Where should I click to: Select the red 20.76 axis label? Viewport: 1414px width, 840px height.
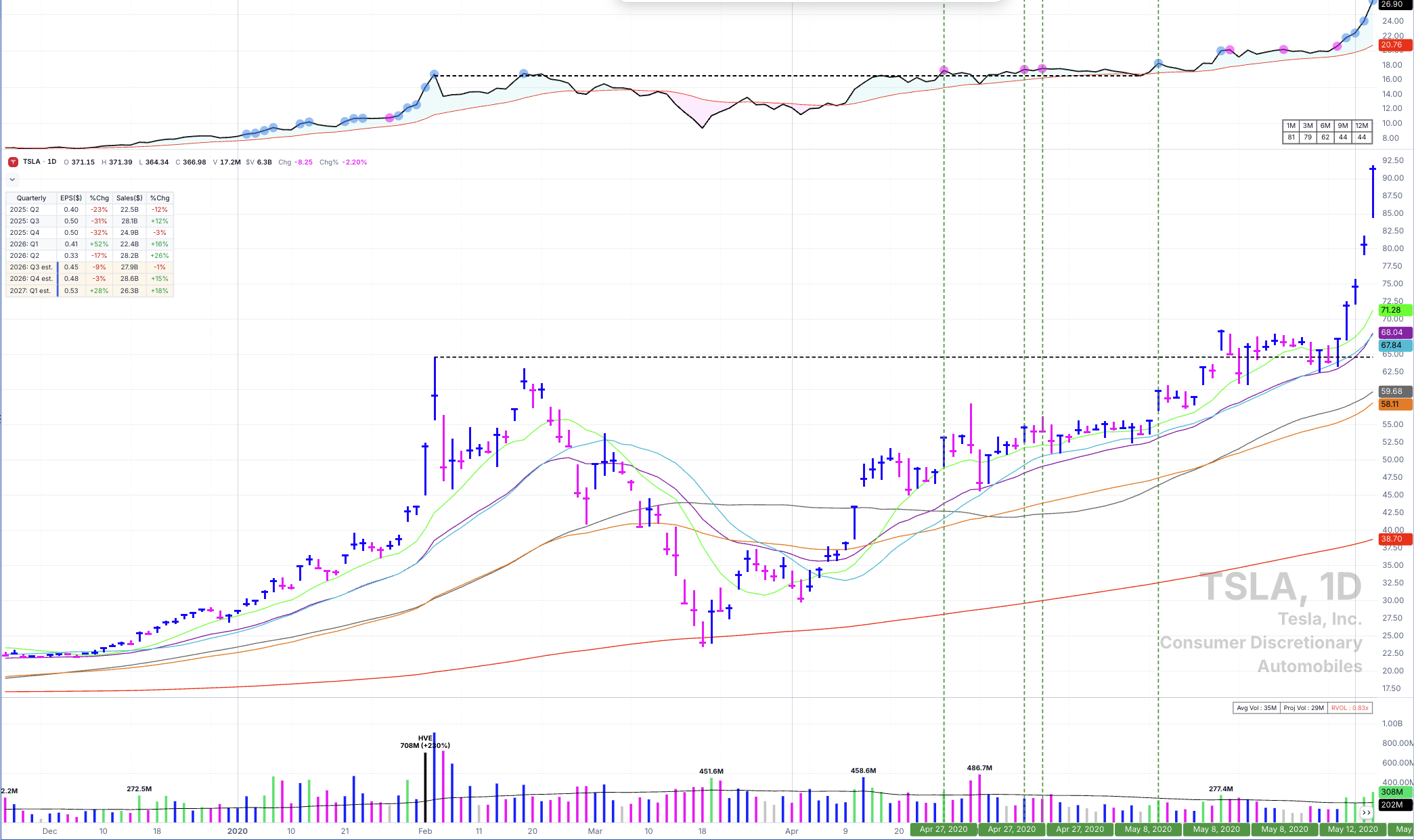1395,45
